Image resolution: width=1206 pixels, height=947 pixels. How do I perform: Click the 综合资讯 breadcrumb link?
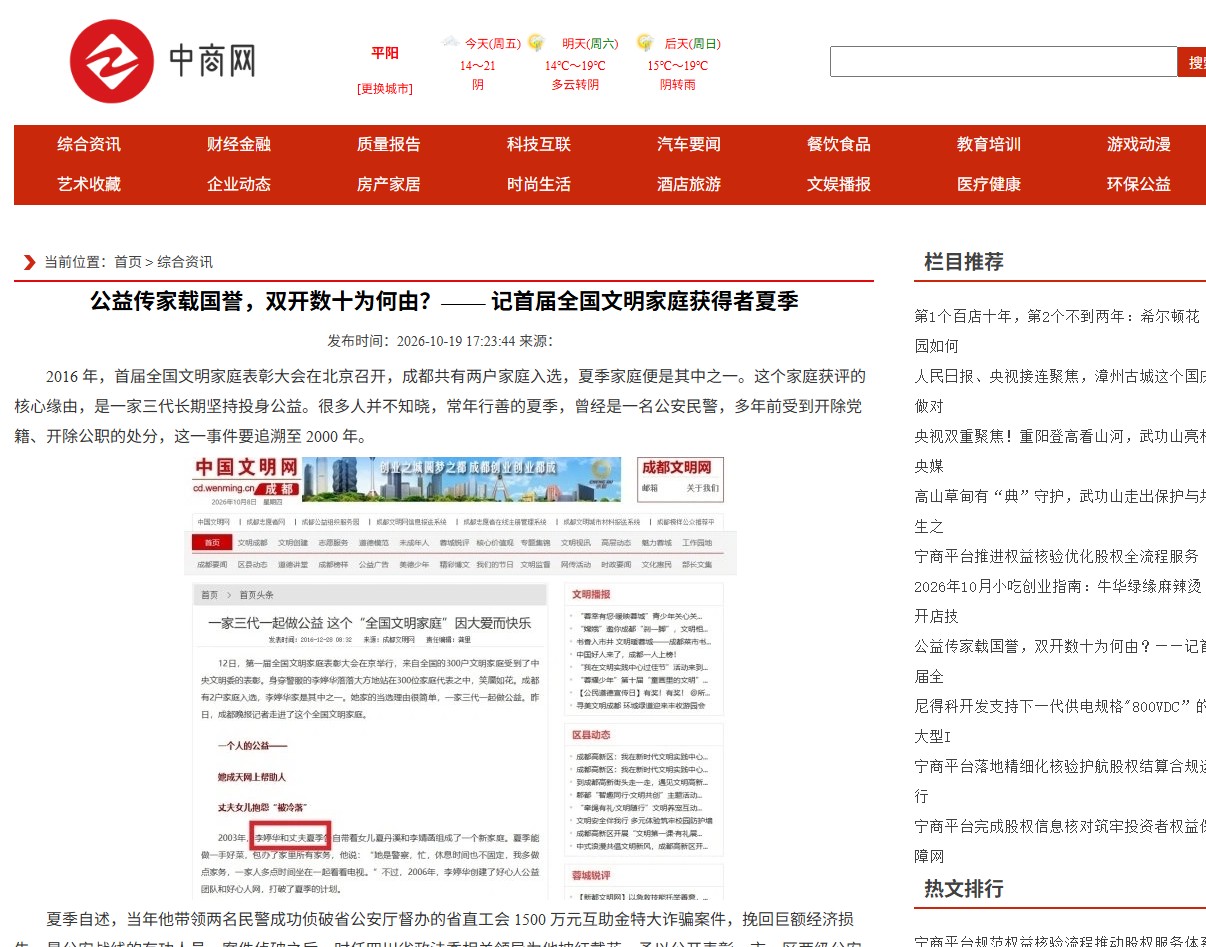[x=185, y=262]
